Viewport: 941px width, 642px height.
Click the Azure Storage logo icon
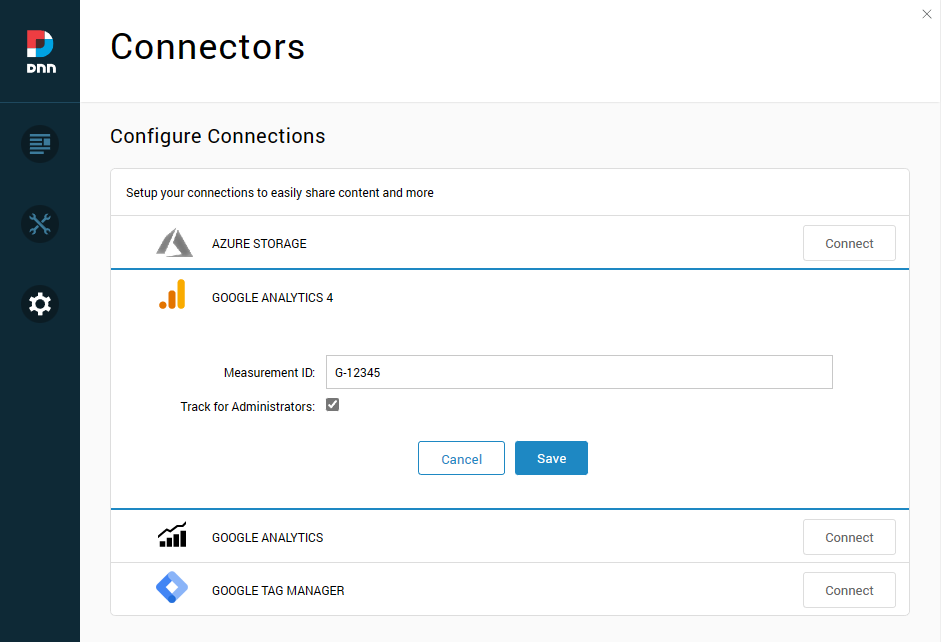(x=174, y=243)
